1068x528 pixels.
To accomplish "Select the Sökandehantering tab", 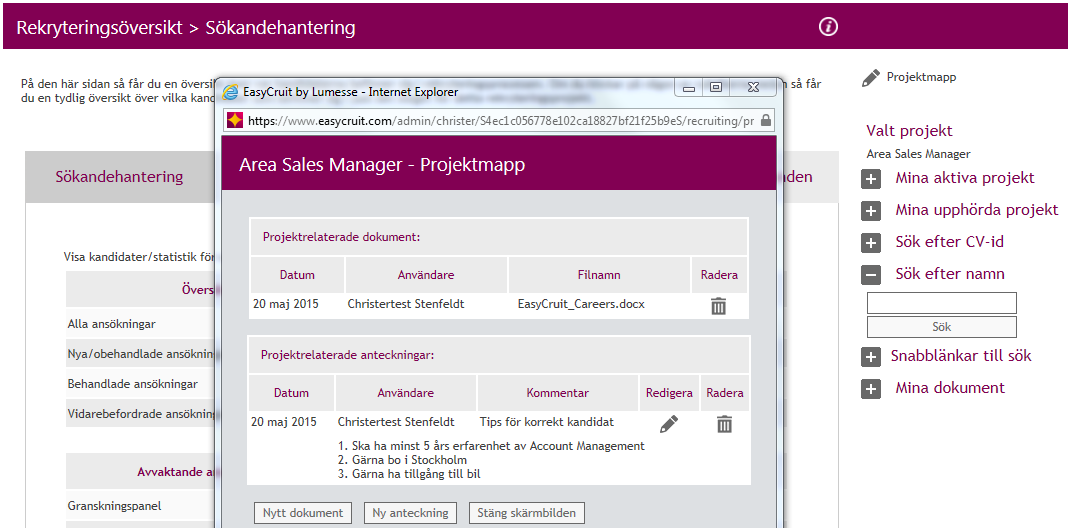I will point(119,176).
